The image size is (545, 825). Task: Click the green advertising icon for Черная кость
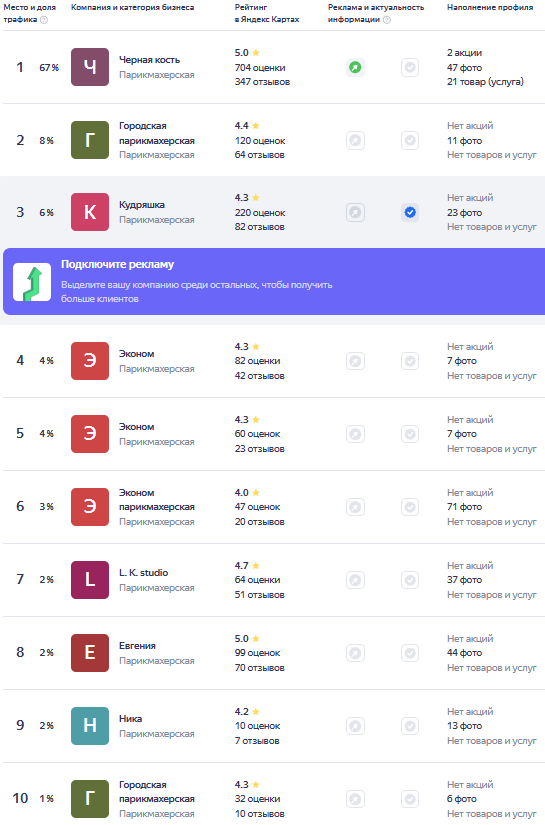click(x=355, y=67)
